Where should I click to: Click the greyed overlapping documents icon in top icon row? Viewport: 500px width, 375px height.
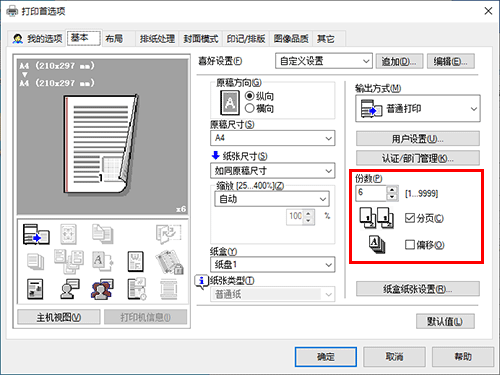pos(102,233)
